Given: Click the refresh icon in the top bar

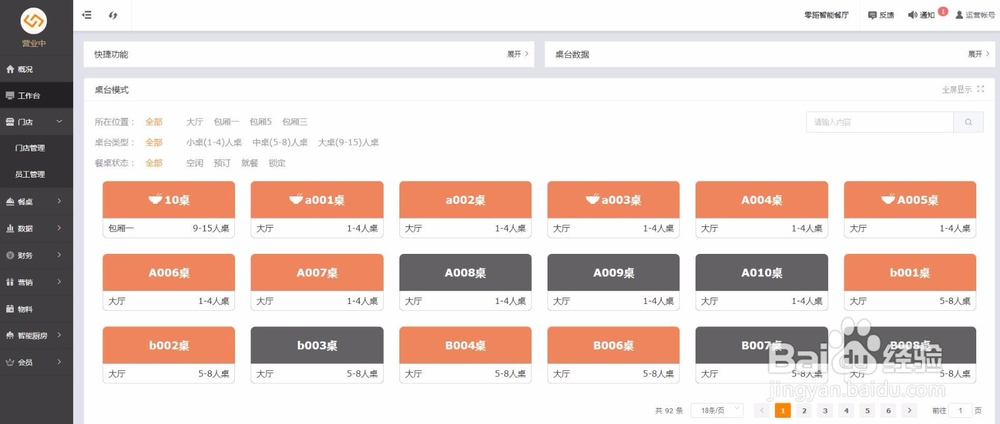Looking at the screenshot, I should point(113,15).
